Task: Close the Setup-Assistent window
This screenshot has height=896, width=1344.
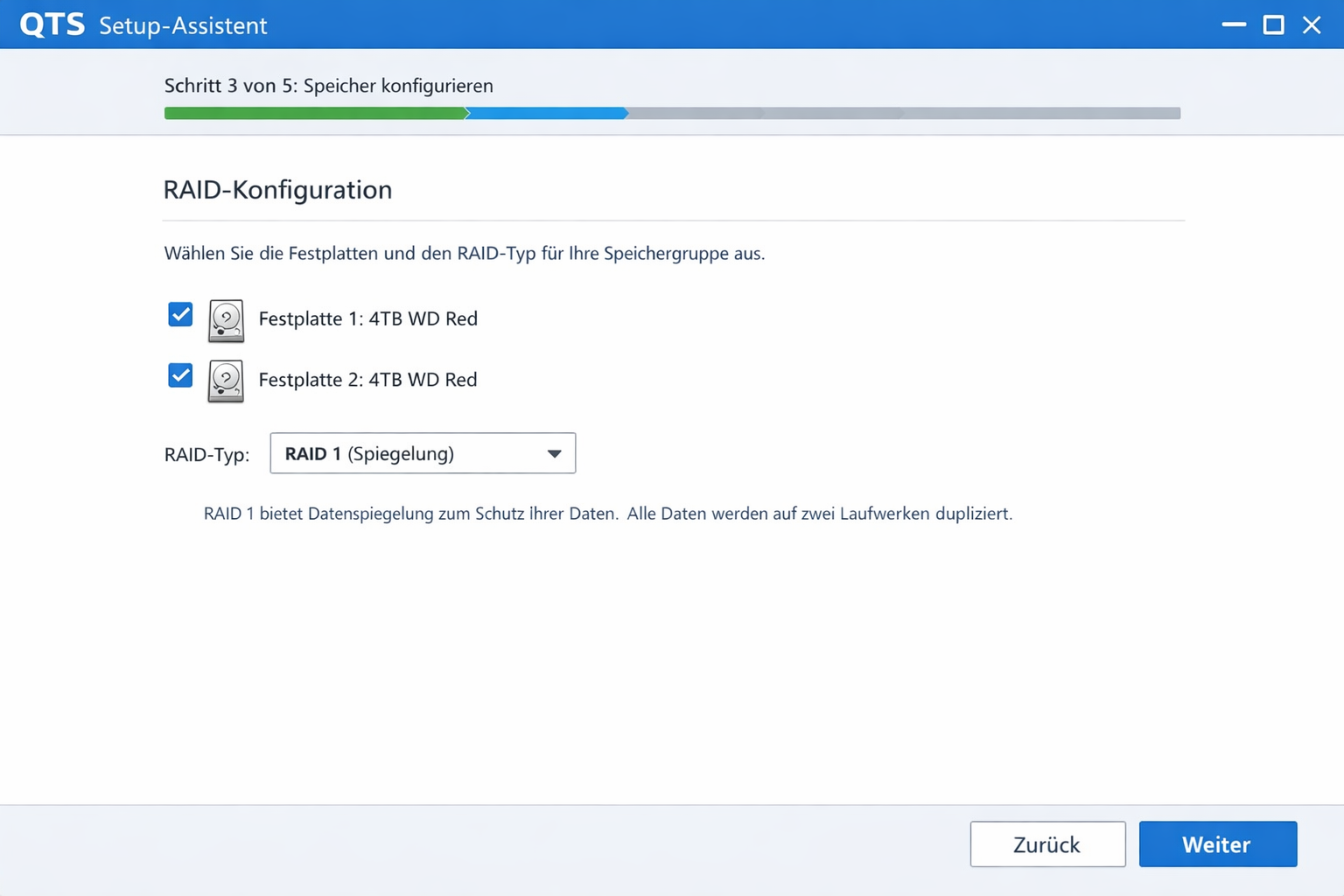Action: coord(1312,24)
